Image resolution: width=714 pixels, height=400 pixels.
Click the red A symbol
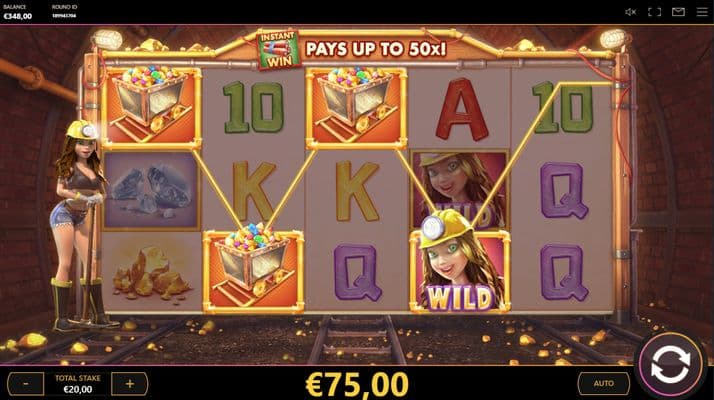click(461, 109)
